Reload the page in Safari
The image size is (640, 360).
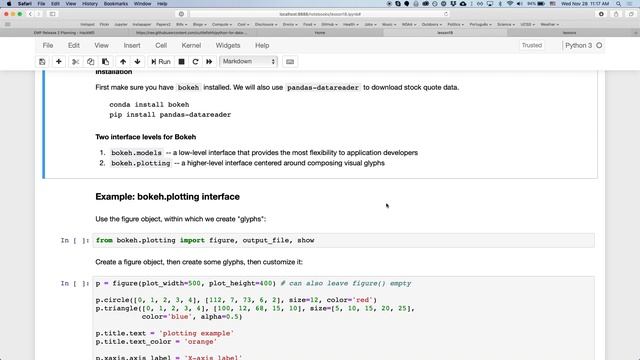[x=446, y=14]
